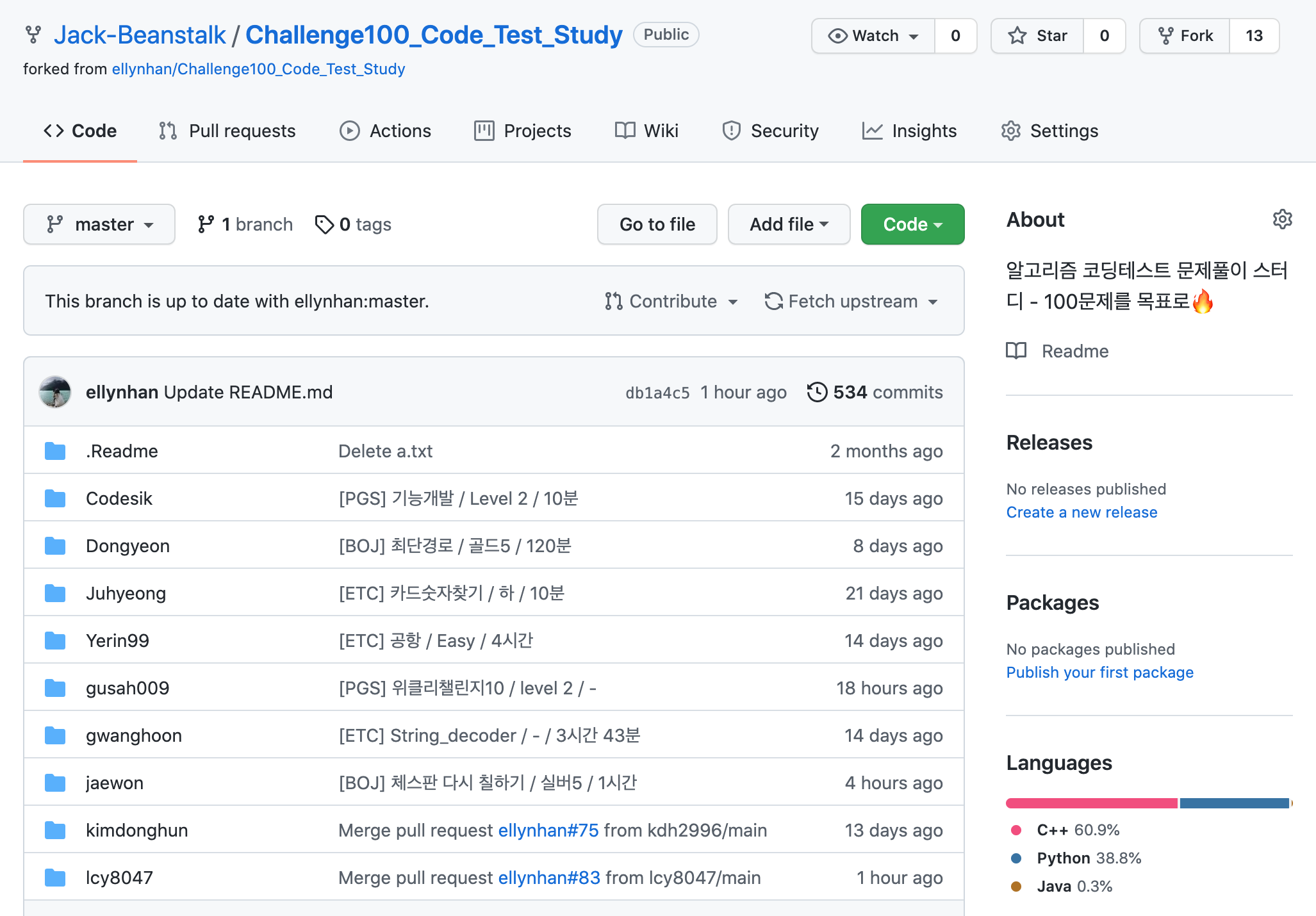This screenshot has height=916, width=1316.
Task: Click the Go to file button
Action: click(x=657, y=224)
